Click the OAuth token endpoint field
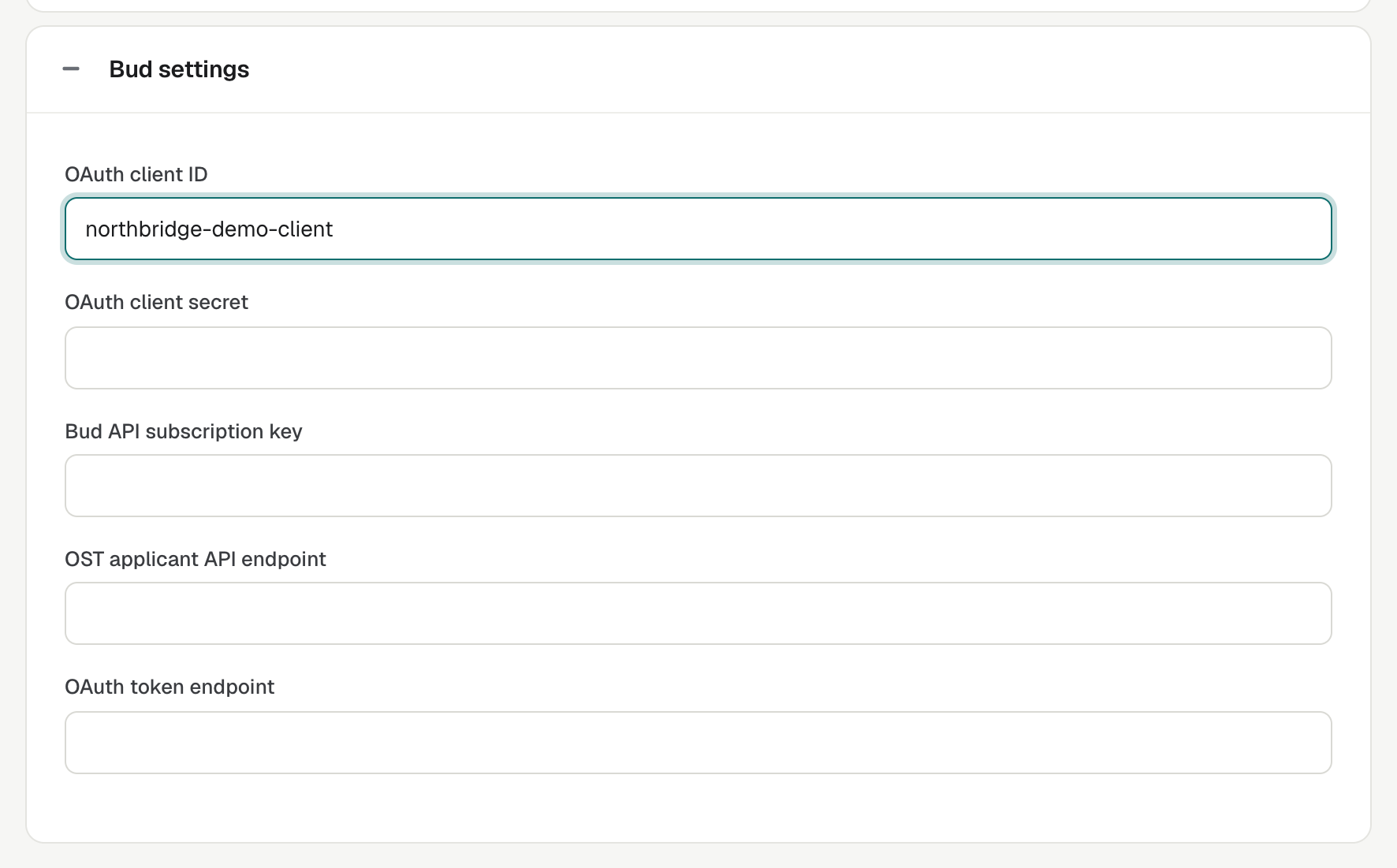 698,743
